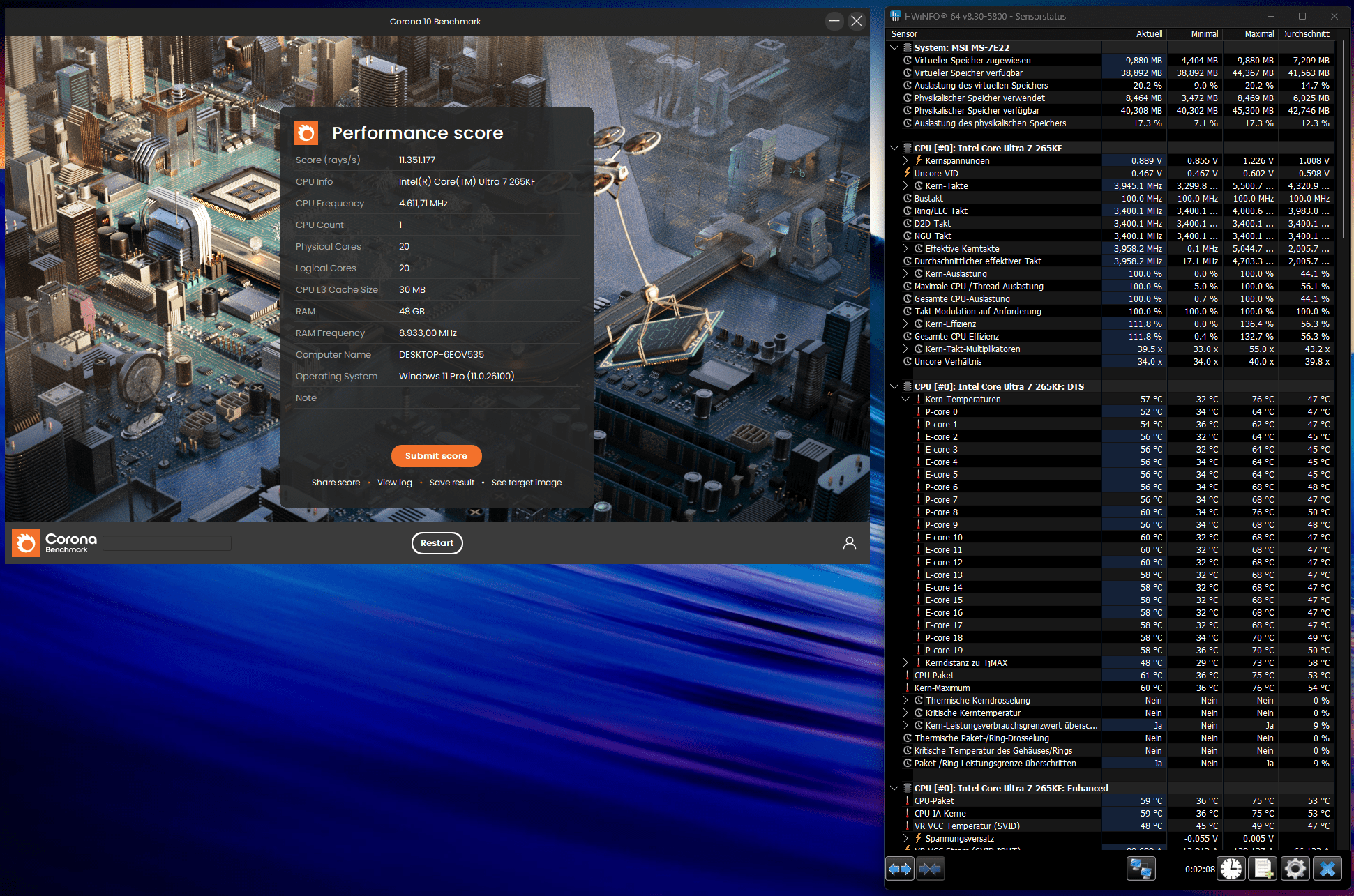Open the remote network monitoring icon

[1141, 869]
